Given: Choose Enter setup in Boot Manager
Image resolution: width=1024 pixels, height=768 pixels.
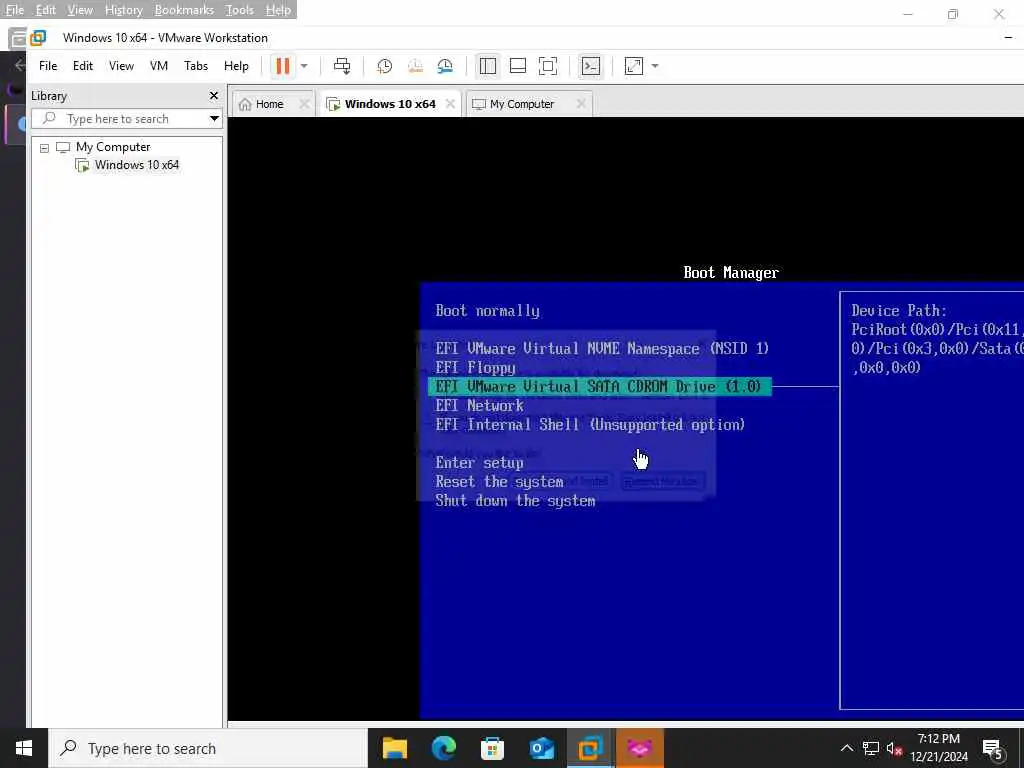Looking at the screenshot, I should click(x=479, y=463).
